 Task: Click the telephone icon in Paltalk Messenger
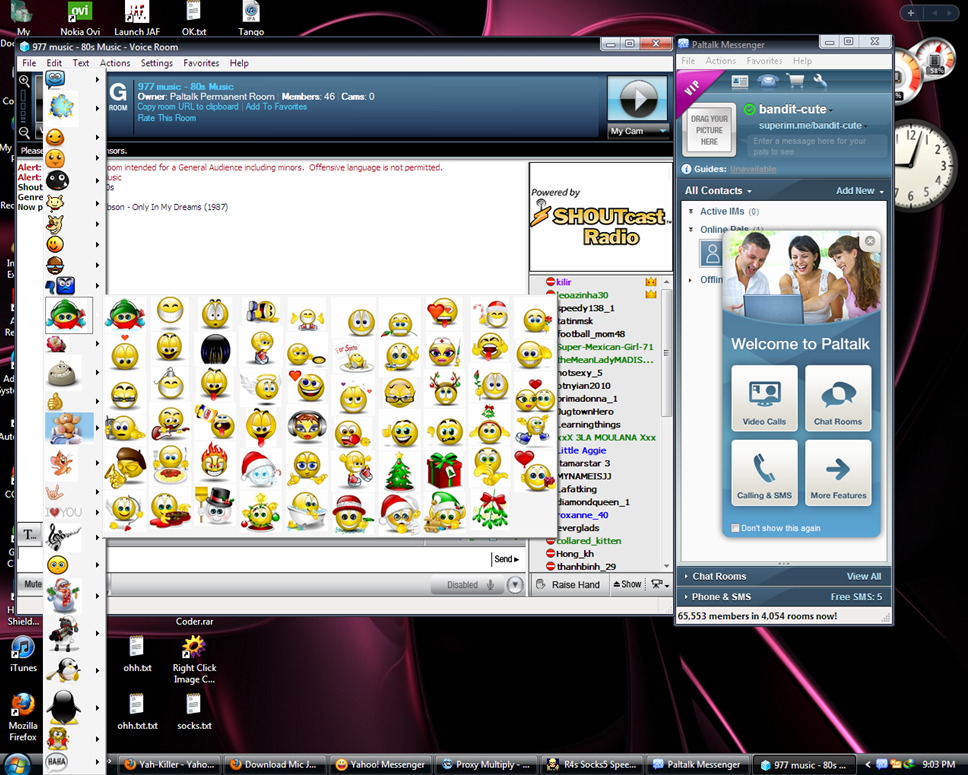coord(768,81)
